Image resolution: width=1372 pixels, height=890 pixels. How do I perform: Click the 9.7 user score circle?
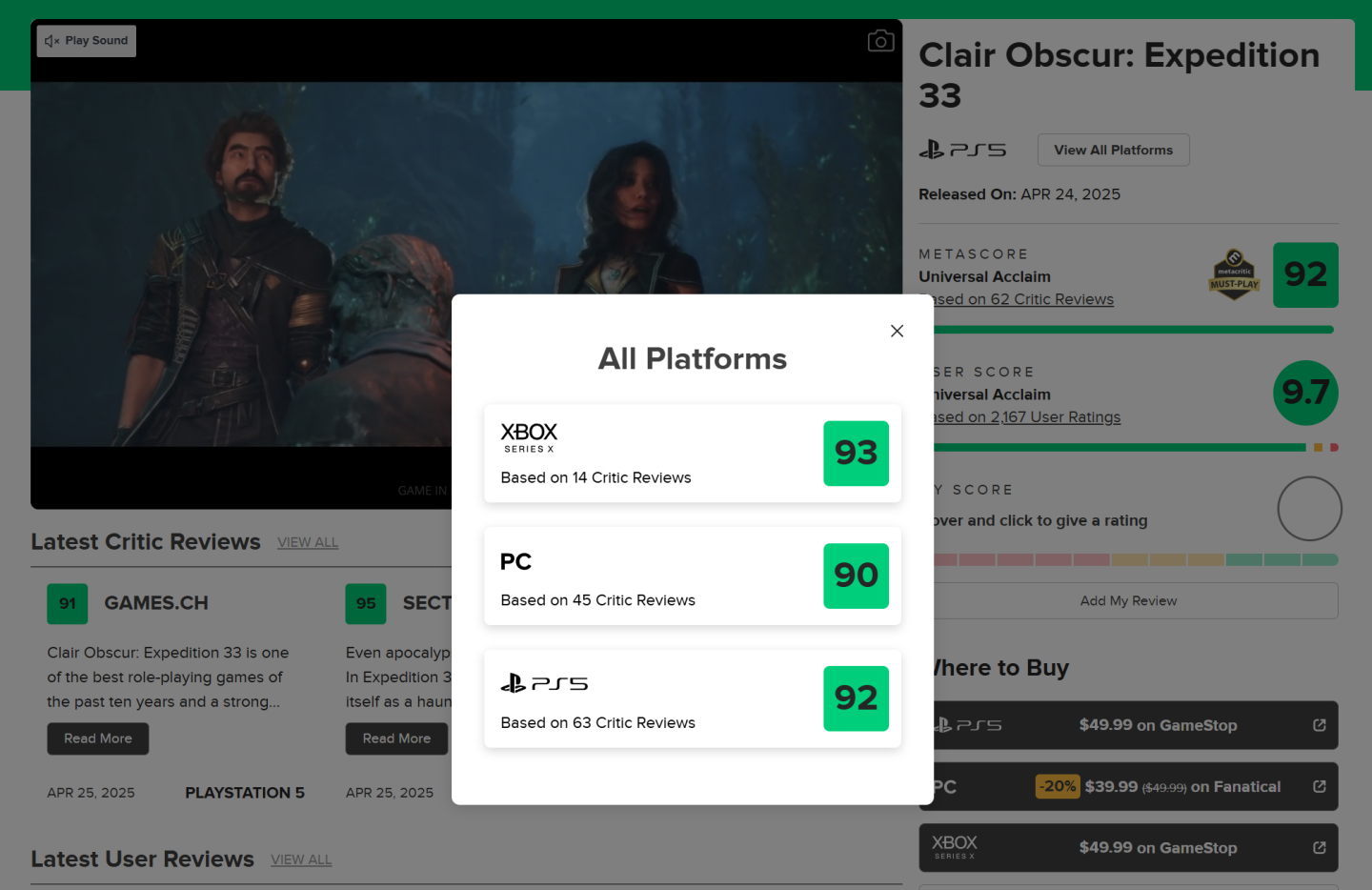coord(1304,393)
